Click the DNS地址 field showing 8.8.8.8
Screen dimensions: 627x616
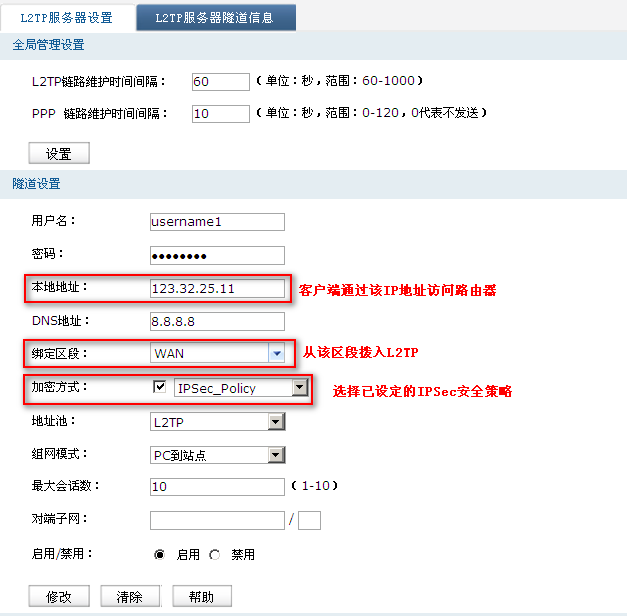pyautogui.click(x=217, y=322)
